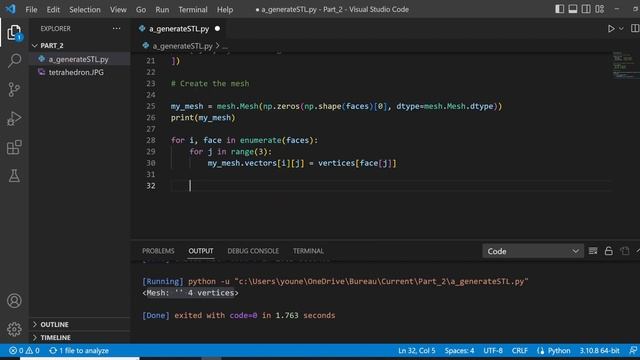Click the '[Done] exited with code=0' line

pos(238,315)
